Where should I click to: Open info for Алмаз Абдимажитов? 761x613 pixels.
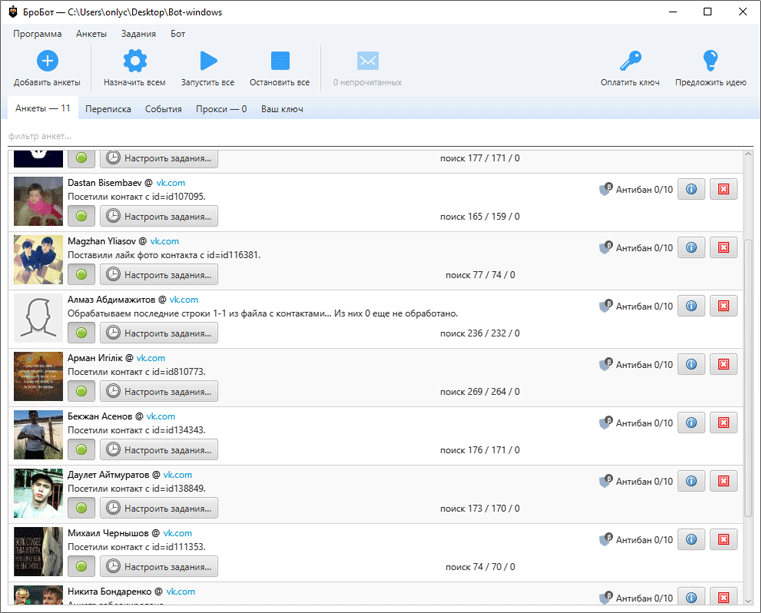(x=691, y=306)
